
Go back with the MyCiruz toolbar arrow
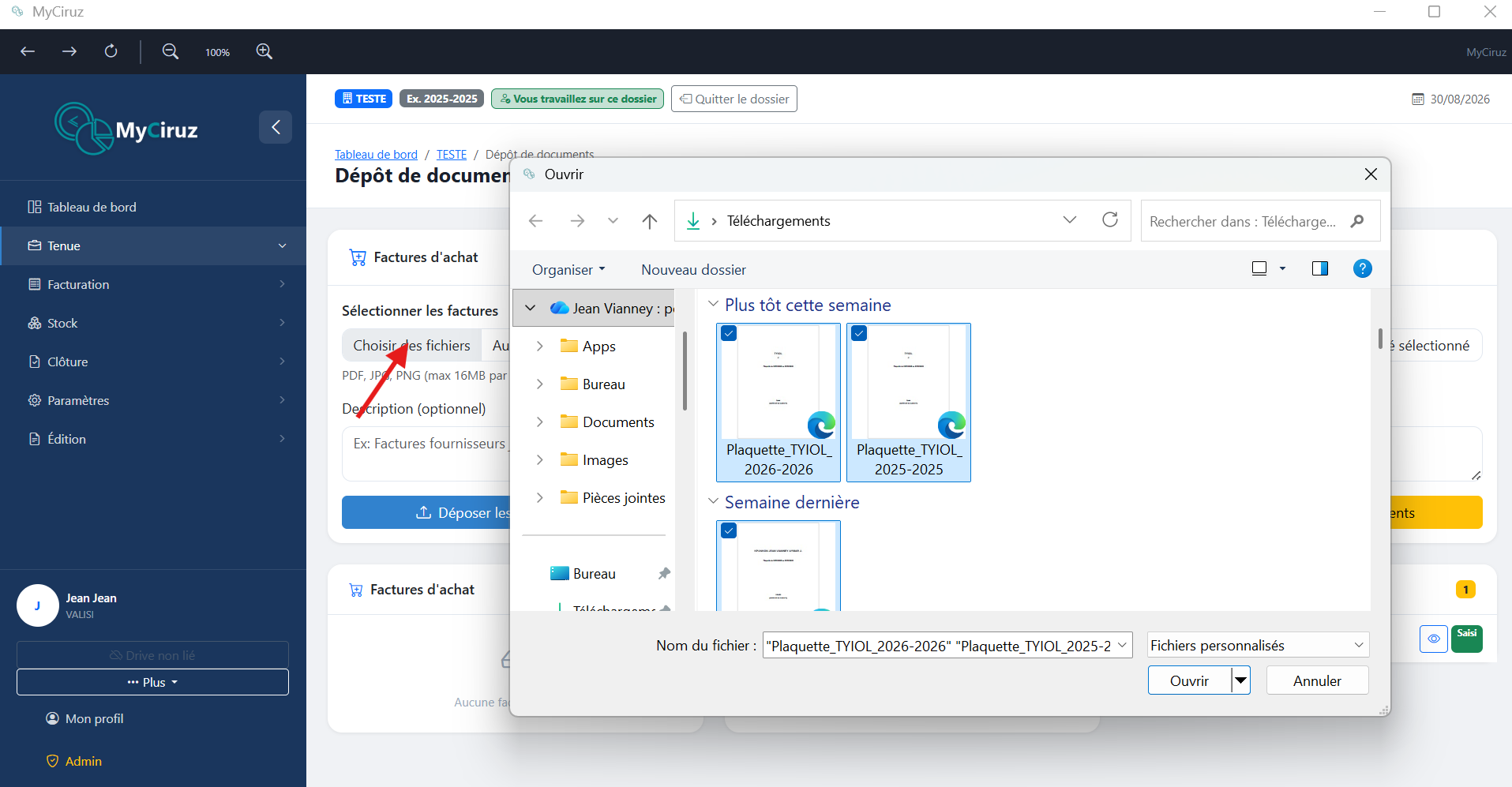(x=28, y=51)
